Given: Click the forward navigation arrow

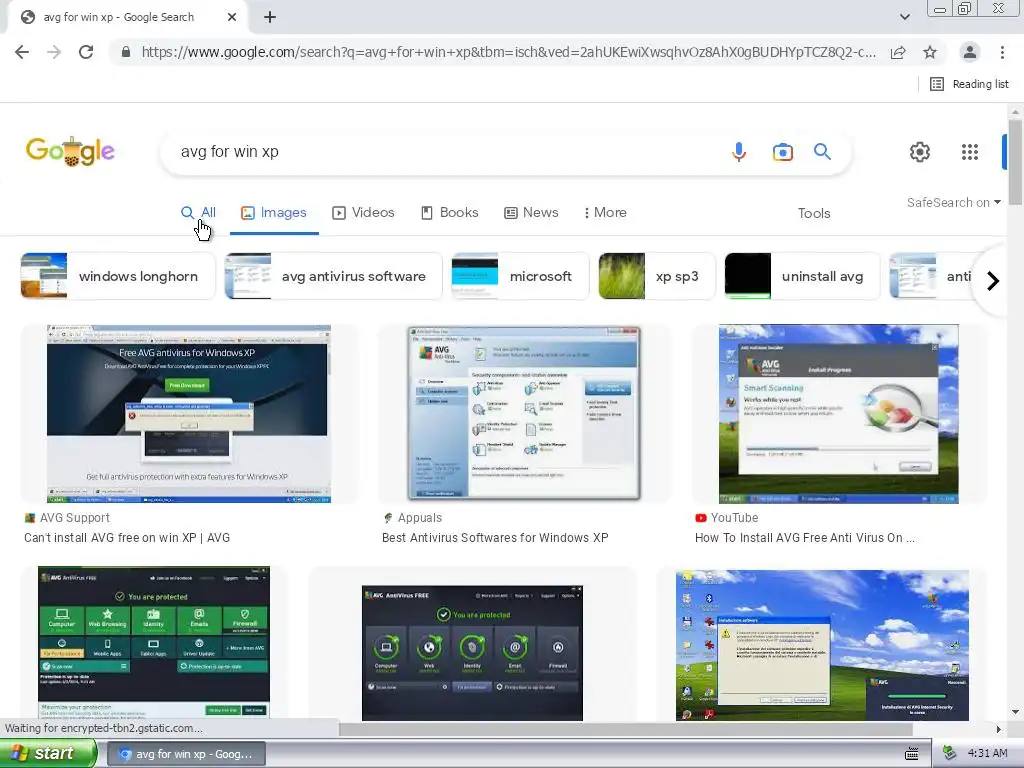Looking at the screenshot, I should (54, 52).
